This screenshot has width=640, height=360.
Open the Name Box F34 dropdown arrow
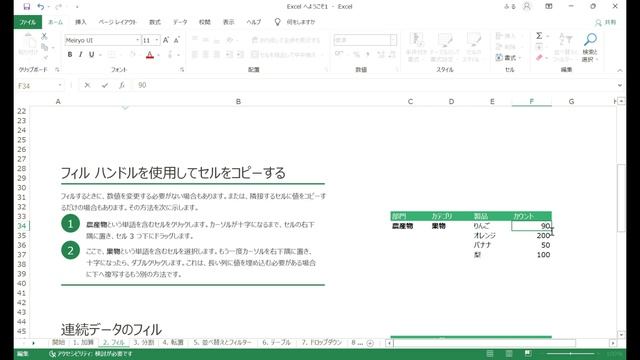[60, 85]
